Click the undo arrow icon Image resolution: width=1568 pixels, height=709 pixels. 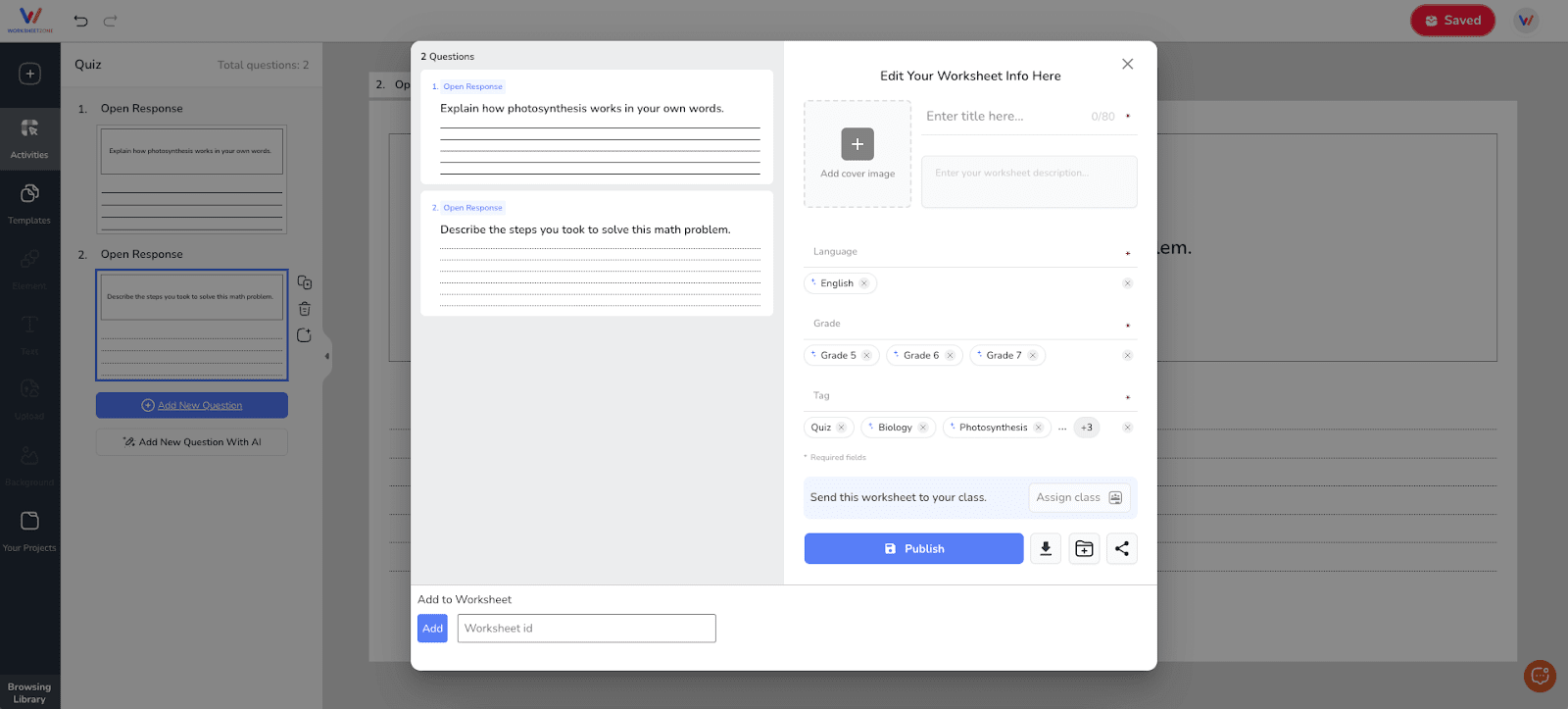coord(81,21)
